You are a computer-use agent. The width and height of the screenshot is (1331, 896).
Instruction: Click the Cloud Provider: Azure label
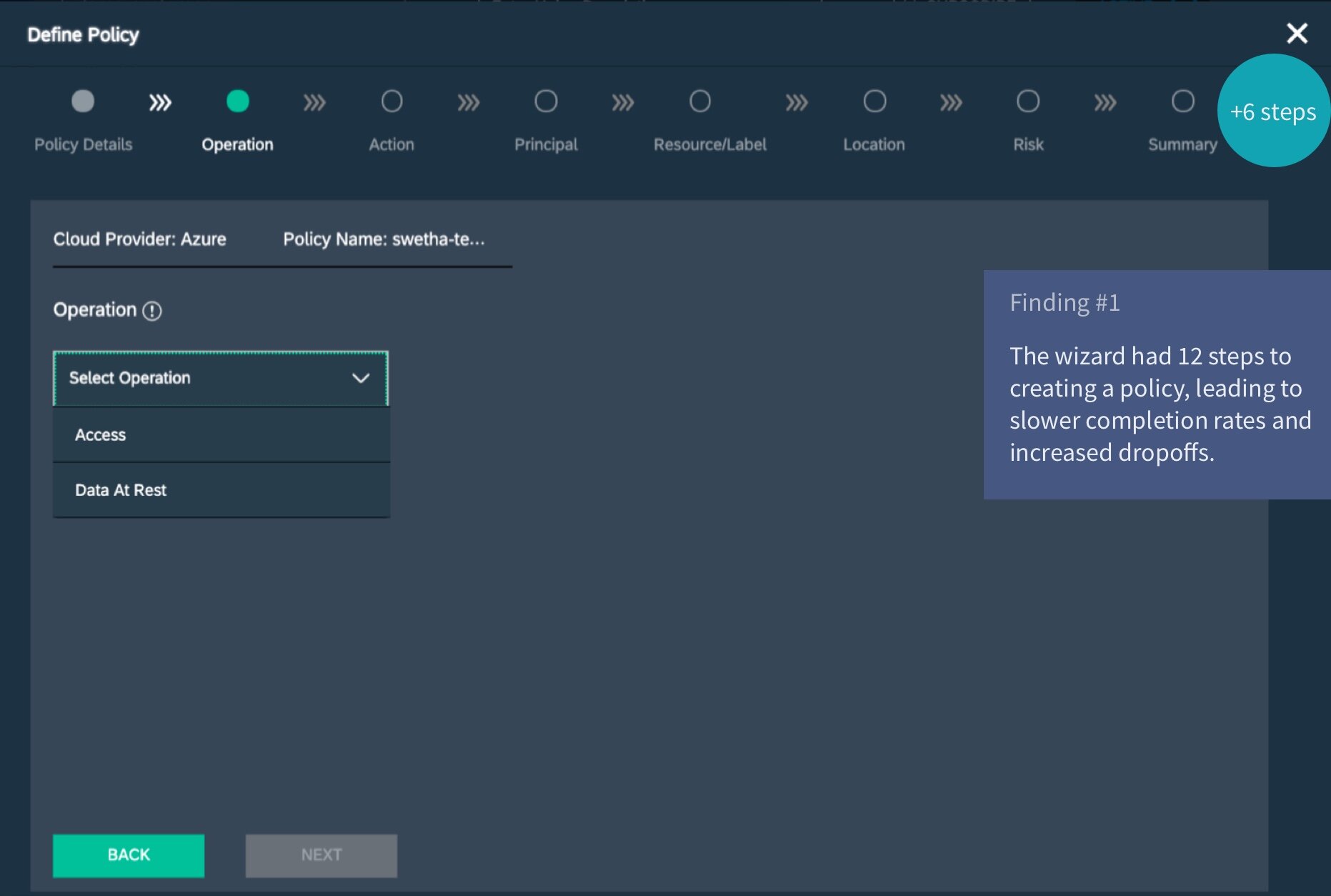coord(140,239)
